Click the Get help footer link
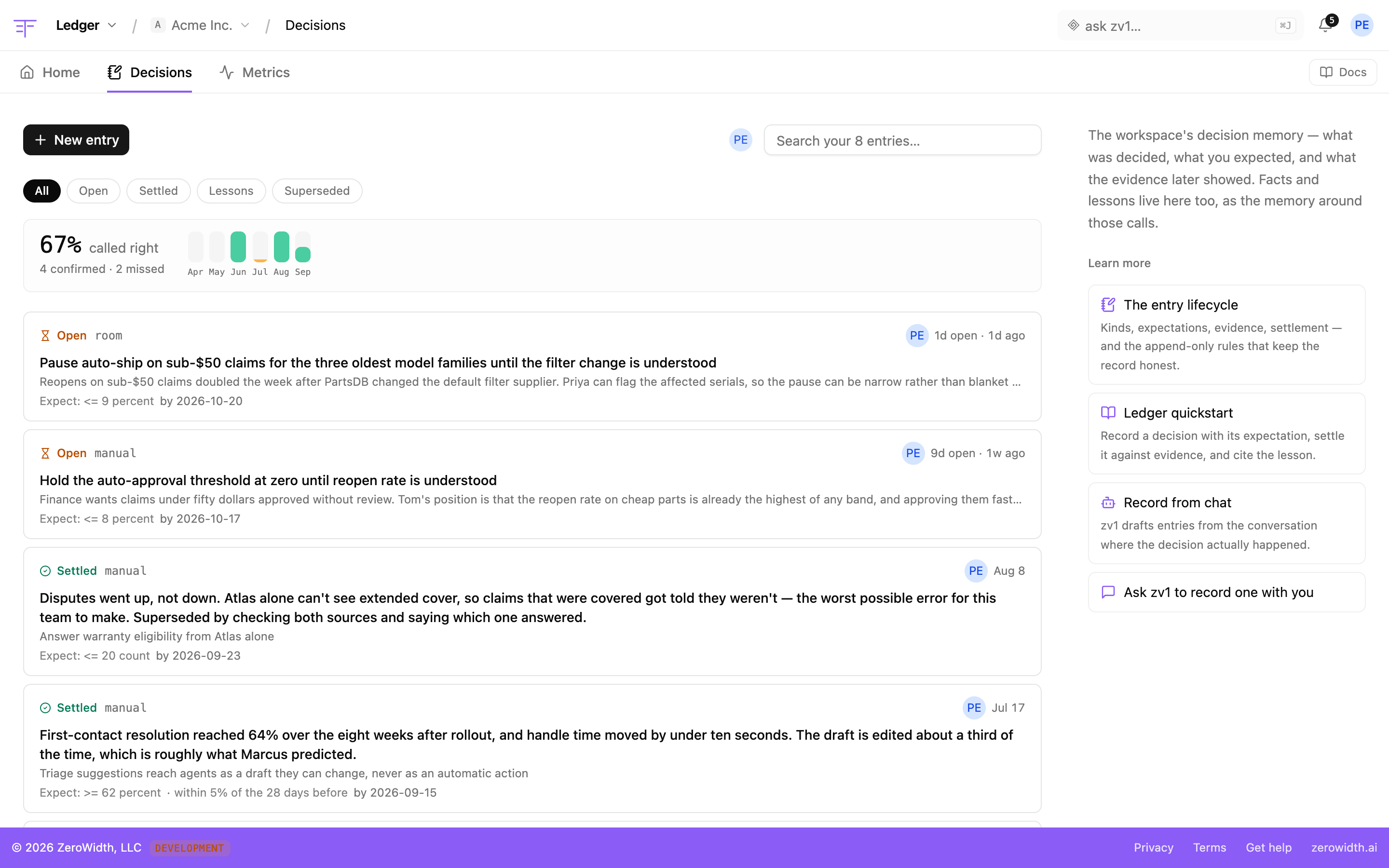Viewport: 1389px width, 868px height. click(x=1268, y=847)
